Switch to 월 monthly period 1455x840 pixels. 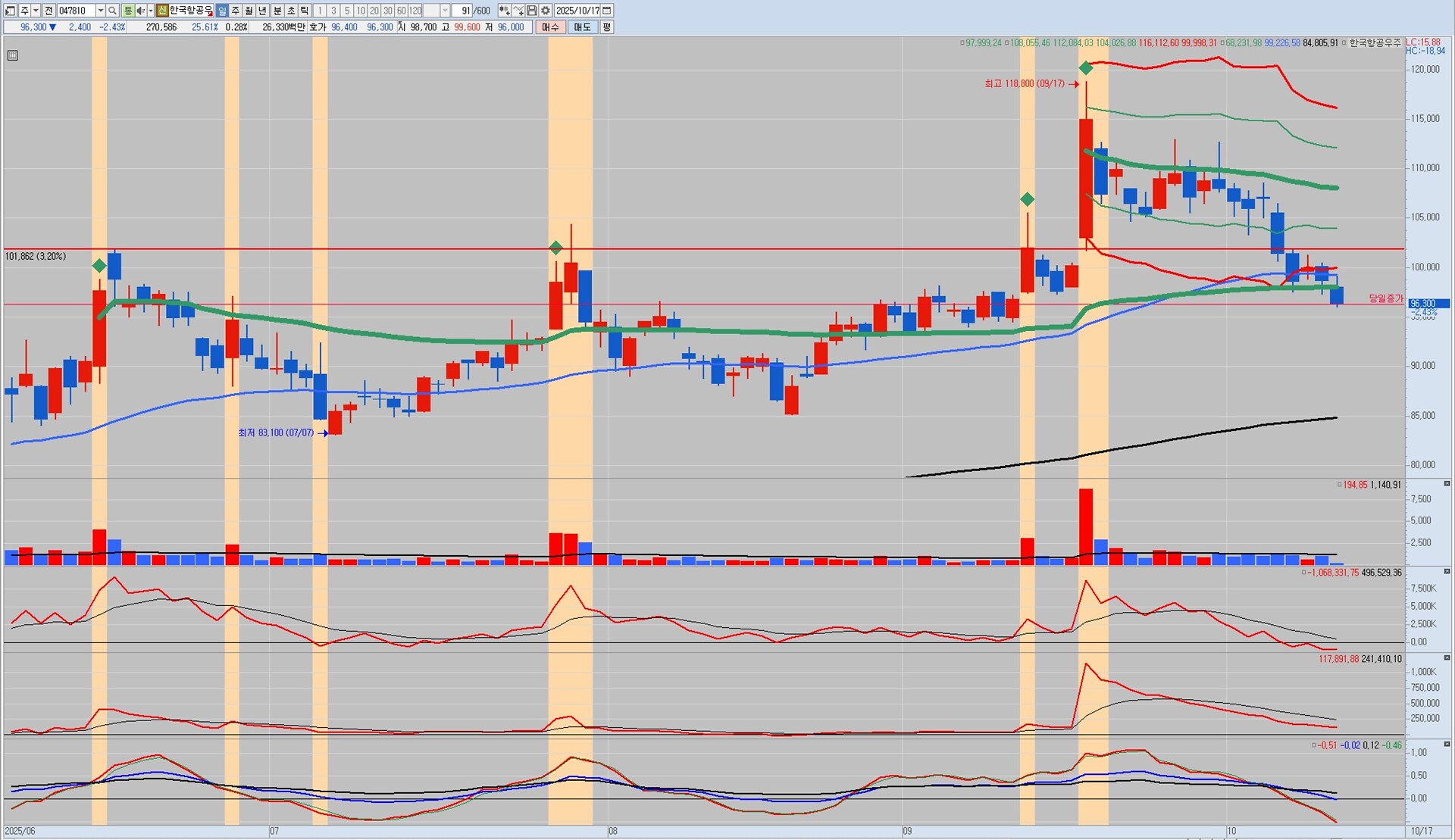pos(249,11)
